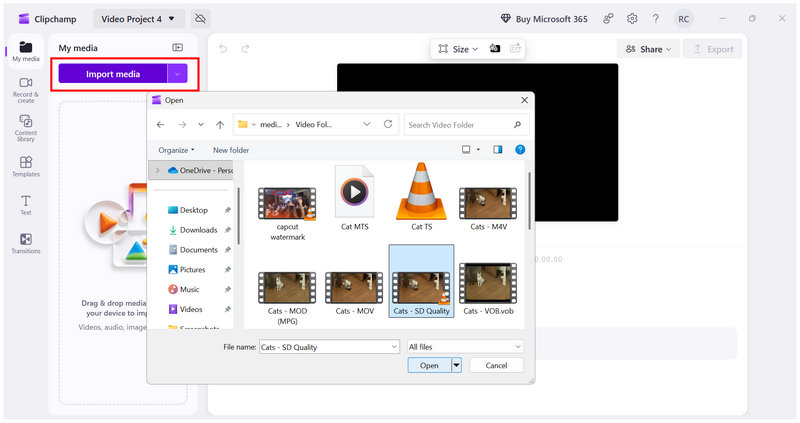Open file dialog help icon
The height and width of the screenshot is (423, 800).
[x=520, y=150]
